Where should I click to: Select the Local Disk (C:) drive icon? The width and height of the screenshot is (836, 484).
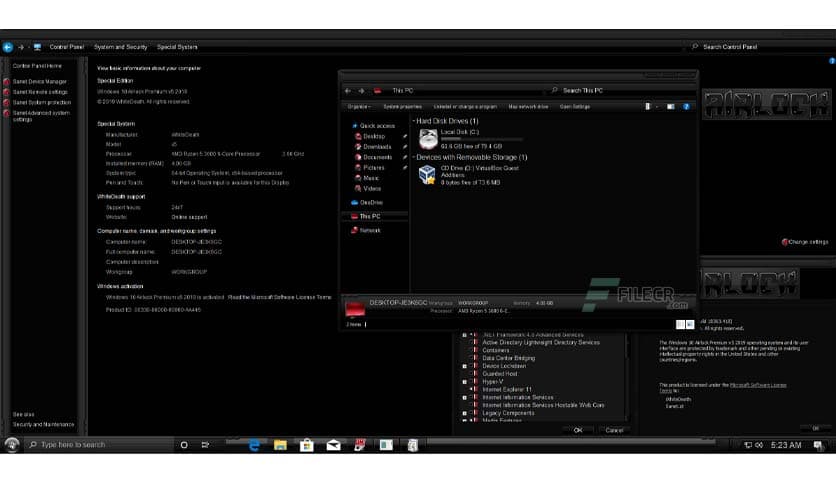(428, 139)
